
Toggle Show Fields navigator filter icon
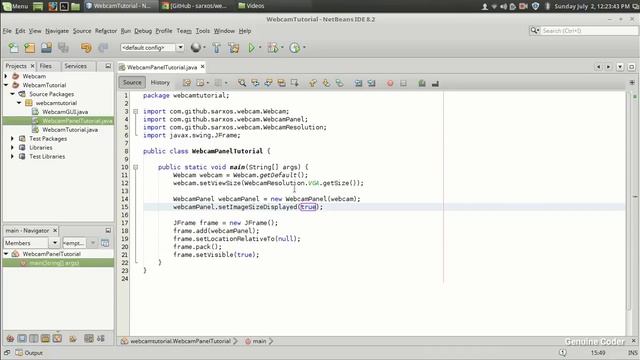pos(22,338)
